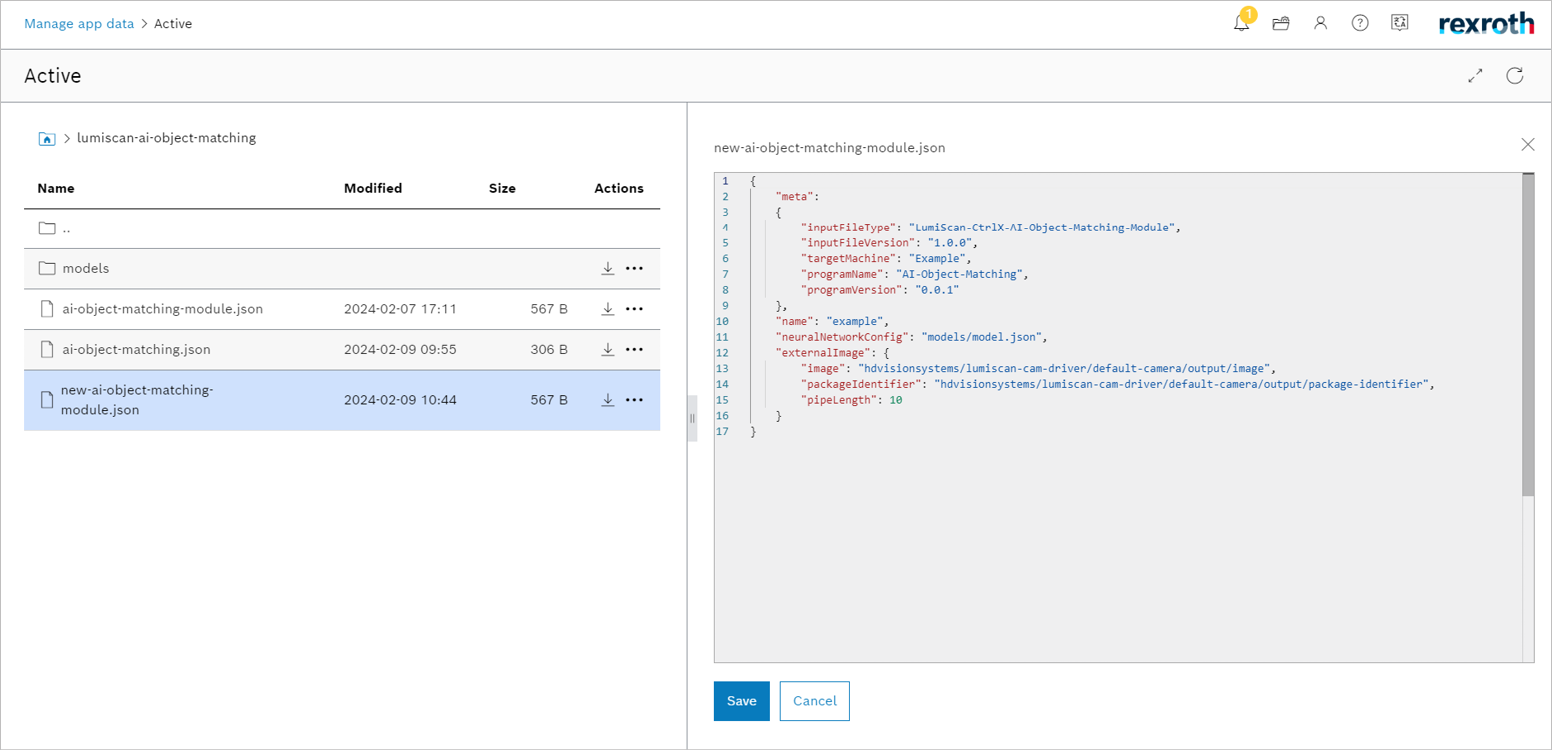The height and width of the screenshot is (750, 1552).
Task: Open more actions for new-ai-object-matching-module.json
Action: (634, 400)
